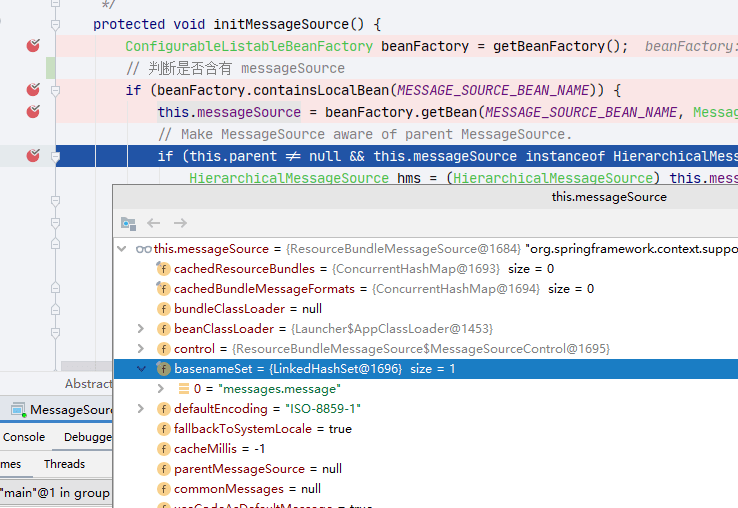Click fold marker on initMessageSource method line
The height and width of the screenshot is (508, 738).
[55, 24]
